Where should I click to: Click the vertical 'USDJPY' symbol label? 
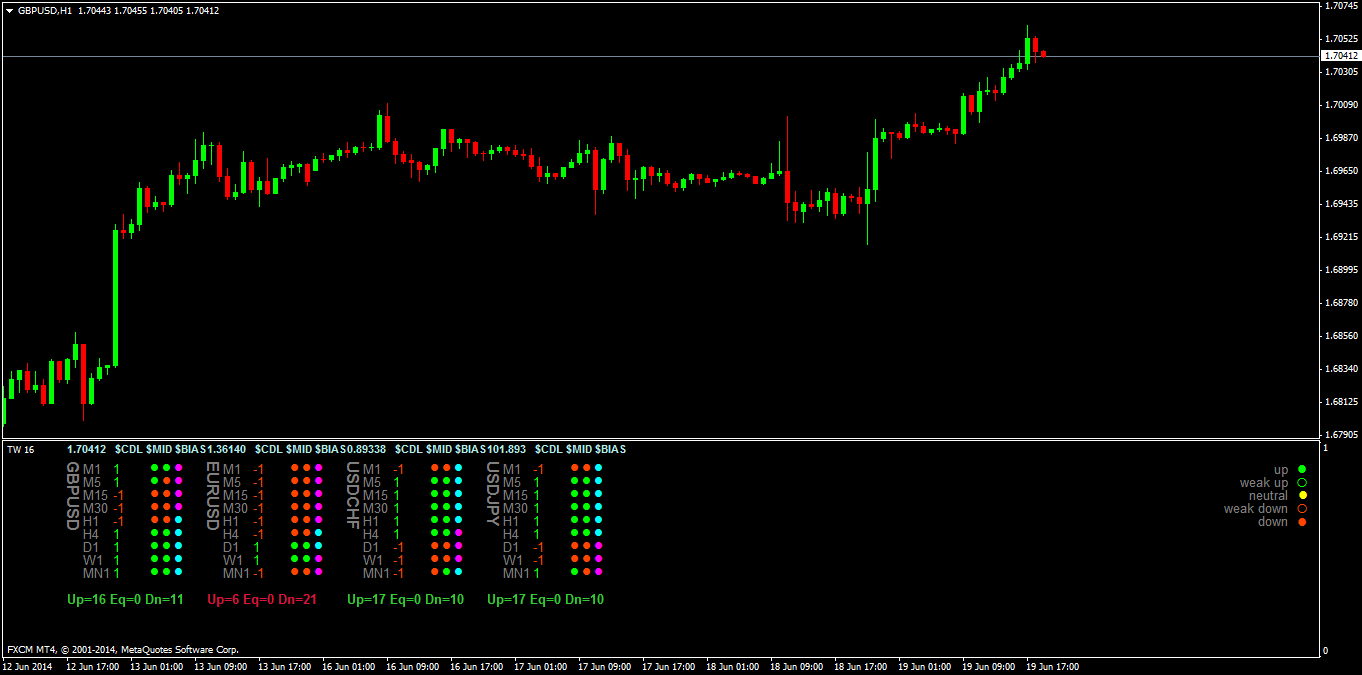click(492, 493)
